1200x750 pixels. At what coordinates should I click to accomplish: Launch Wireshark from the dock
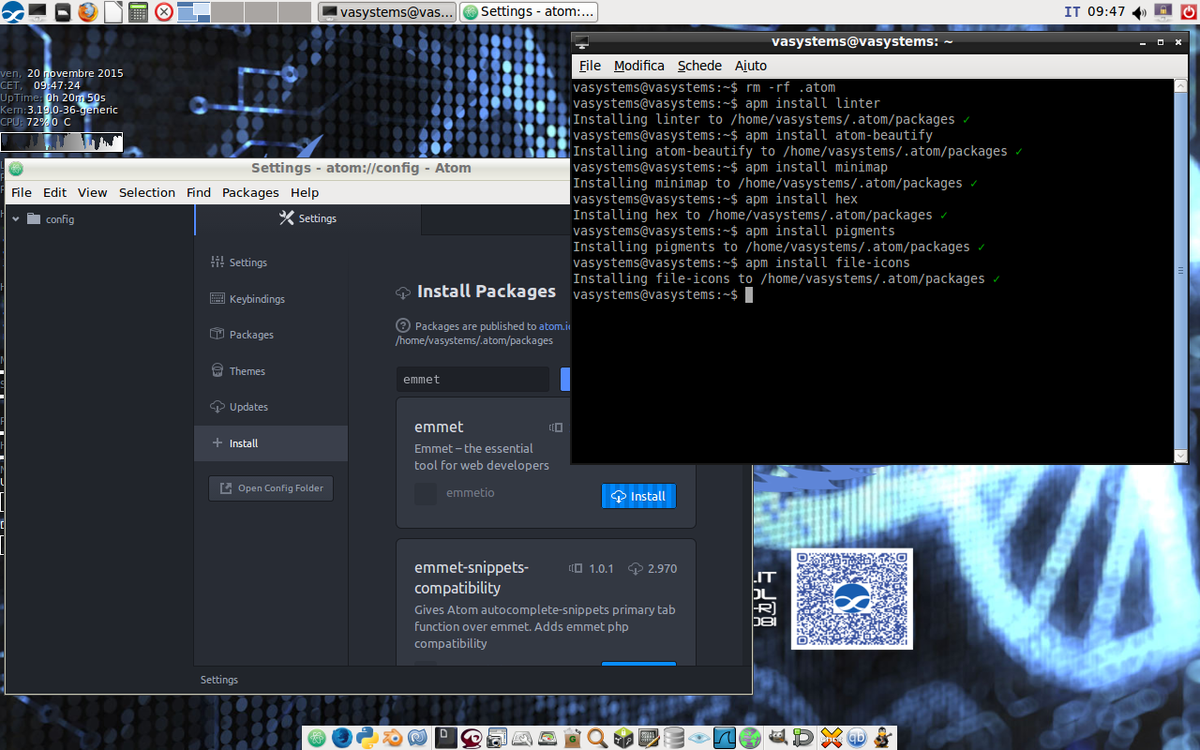pyautogui.click(x=725, y=738)
